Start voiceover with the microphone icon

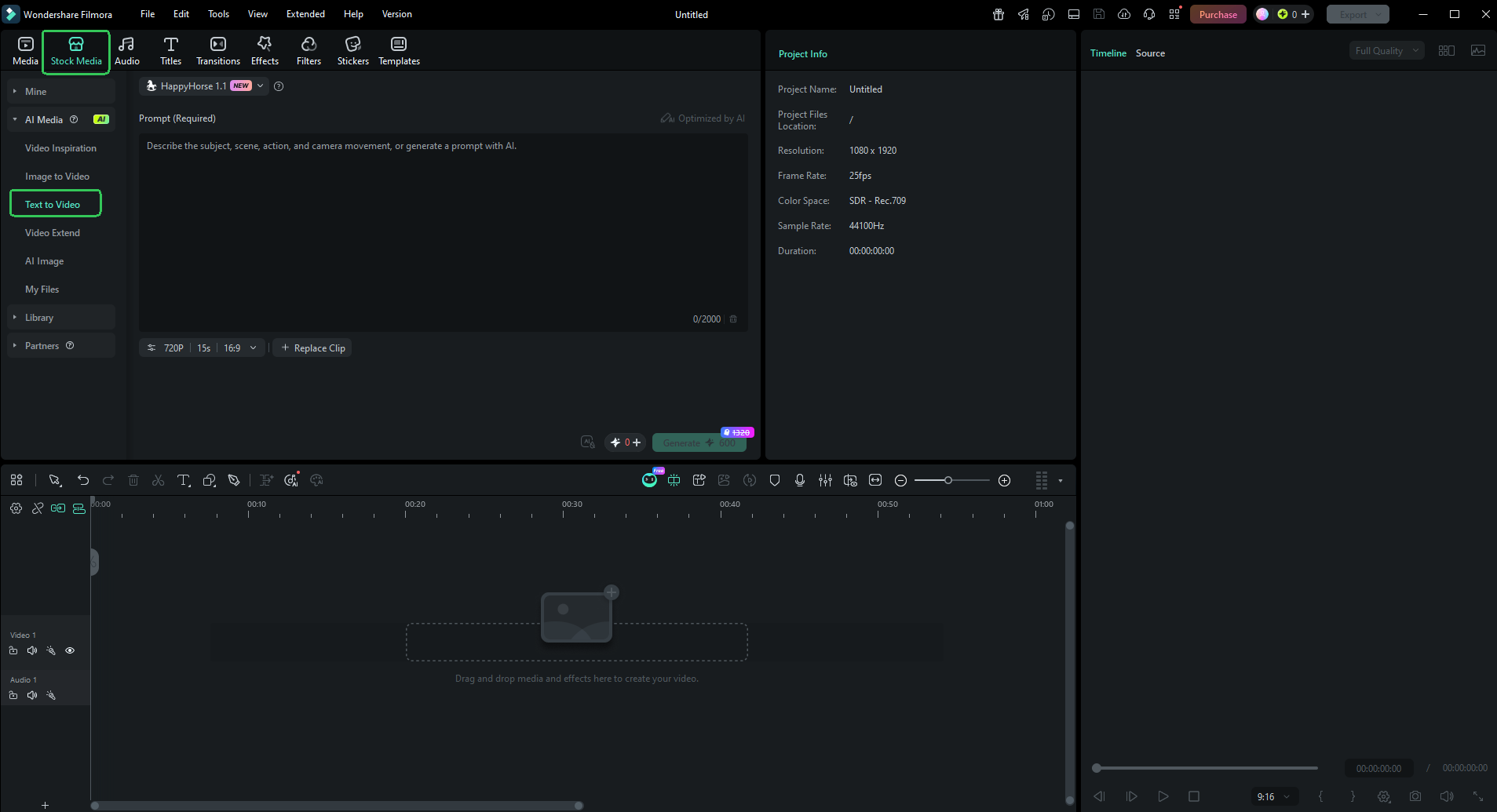coord(800,480)
